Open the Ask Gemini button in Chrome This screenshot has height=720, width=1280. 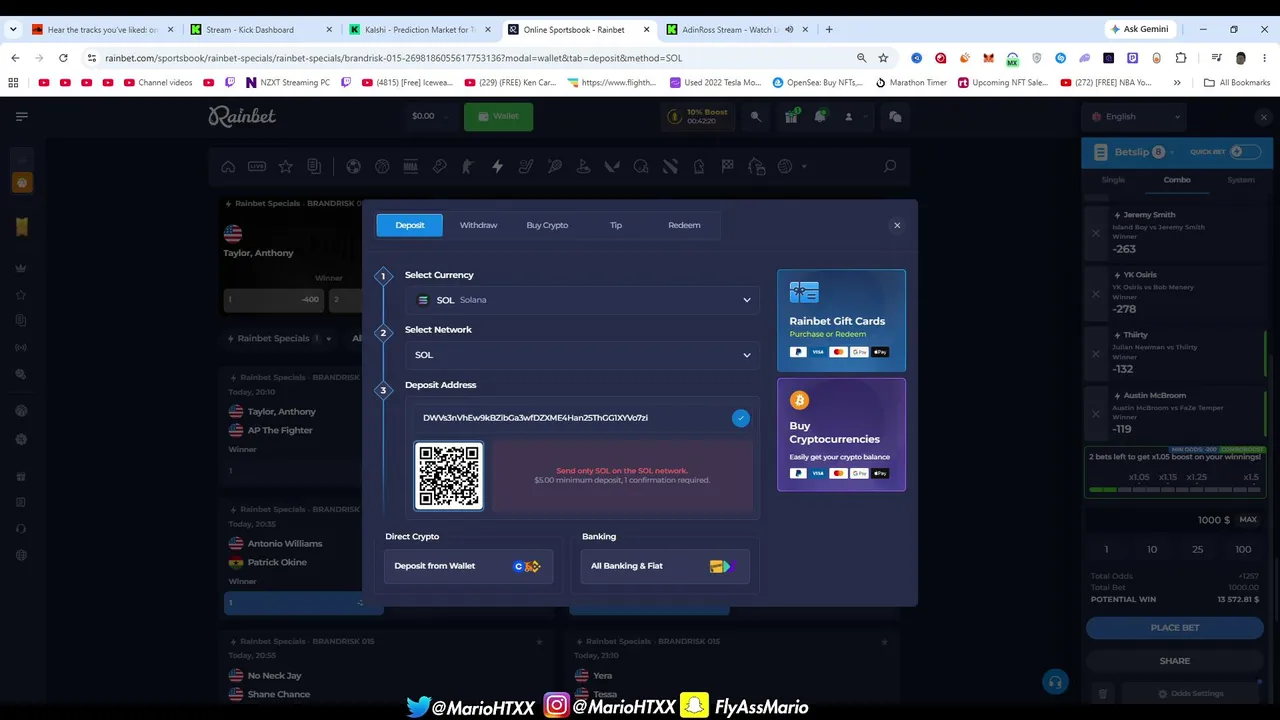[1139, 29]
